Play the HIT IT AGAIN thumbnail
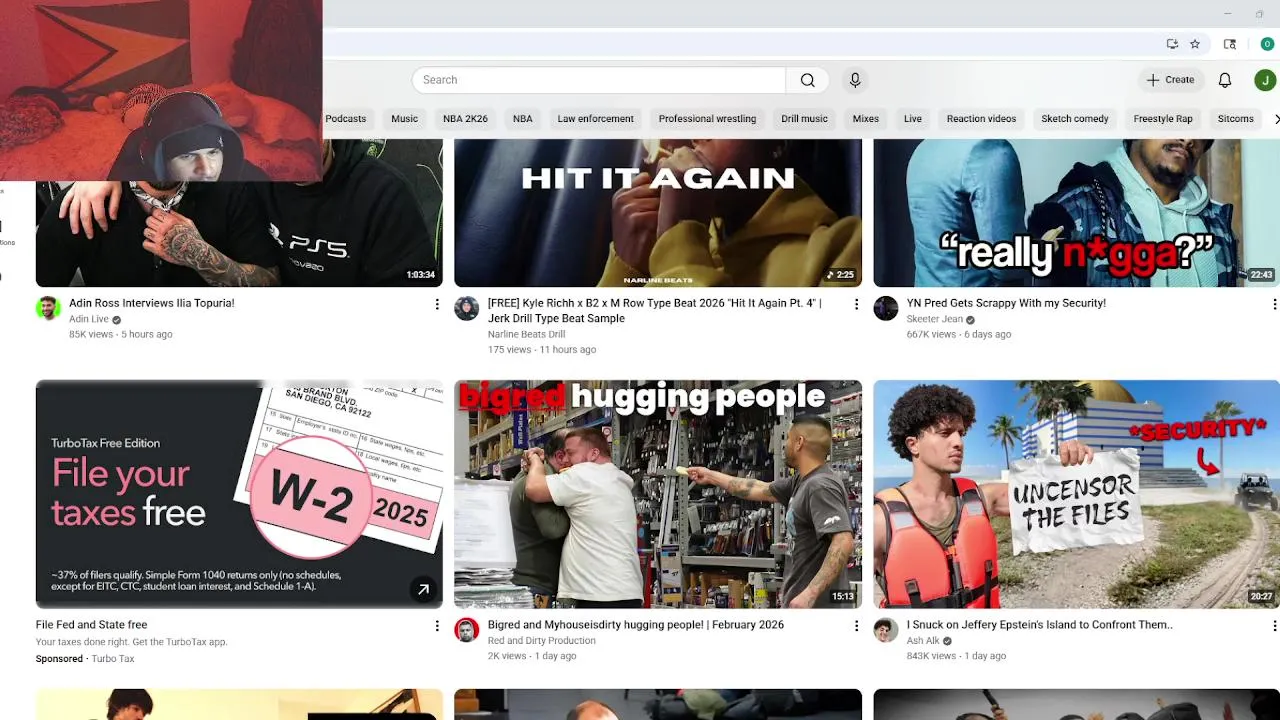1280x720 pixels. (658, 213)
